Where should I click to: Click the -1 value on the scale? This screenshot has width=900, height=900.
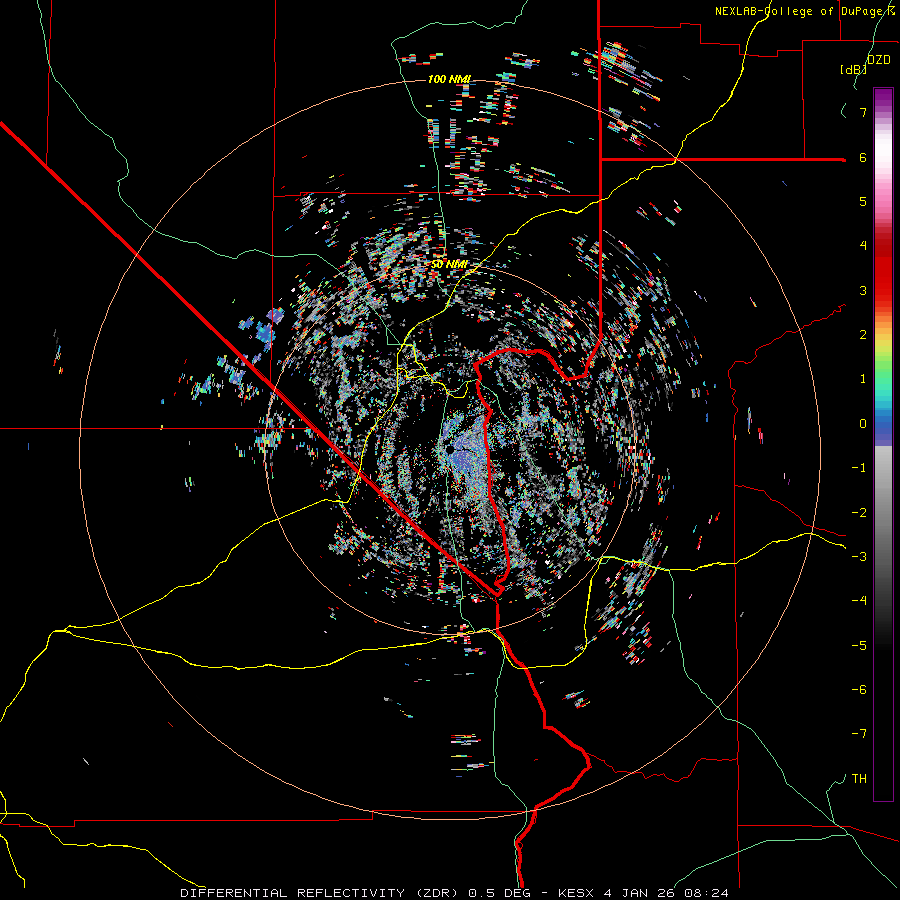pyautogui.click(x=859, y=468)
